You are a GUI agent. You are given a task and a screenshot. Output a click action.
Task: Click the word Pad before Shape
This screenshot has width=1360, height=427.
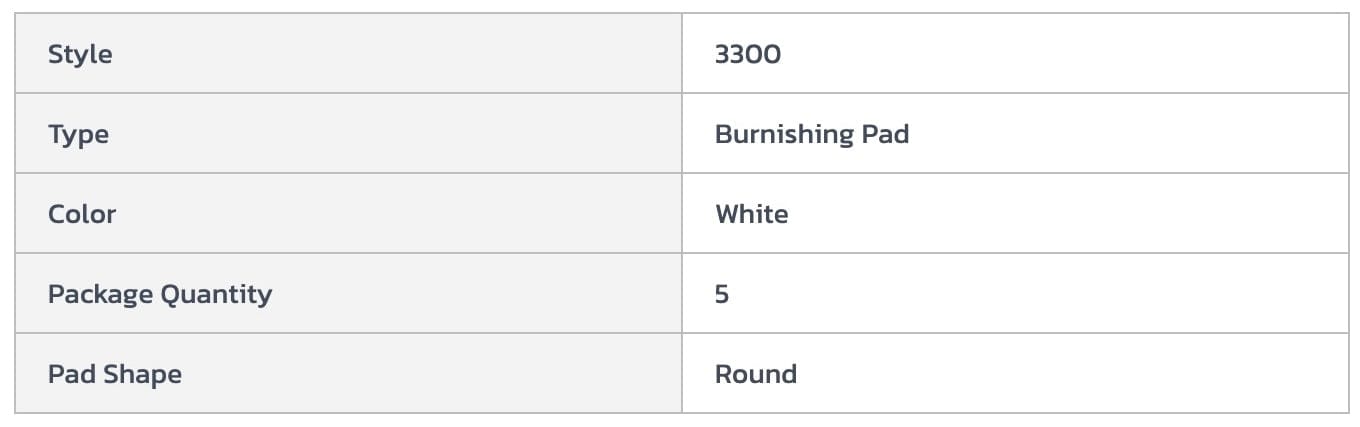click(x=68, y=374)
